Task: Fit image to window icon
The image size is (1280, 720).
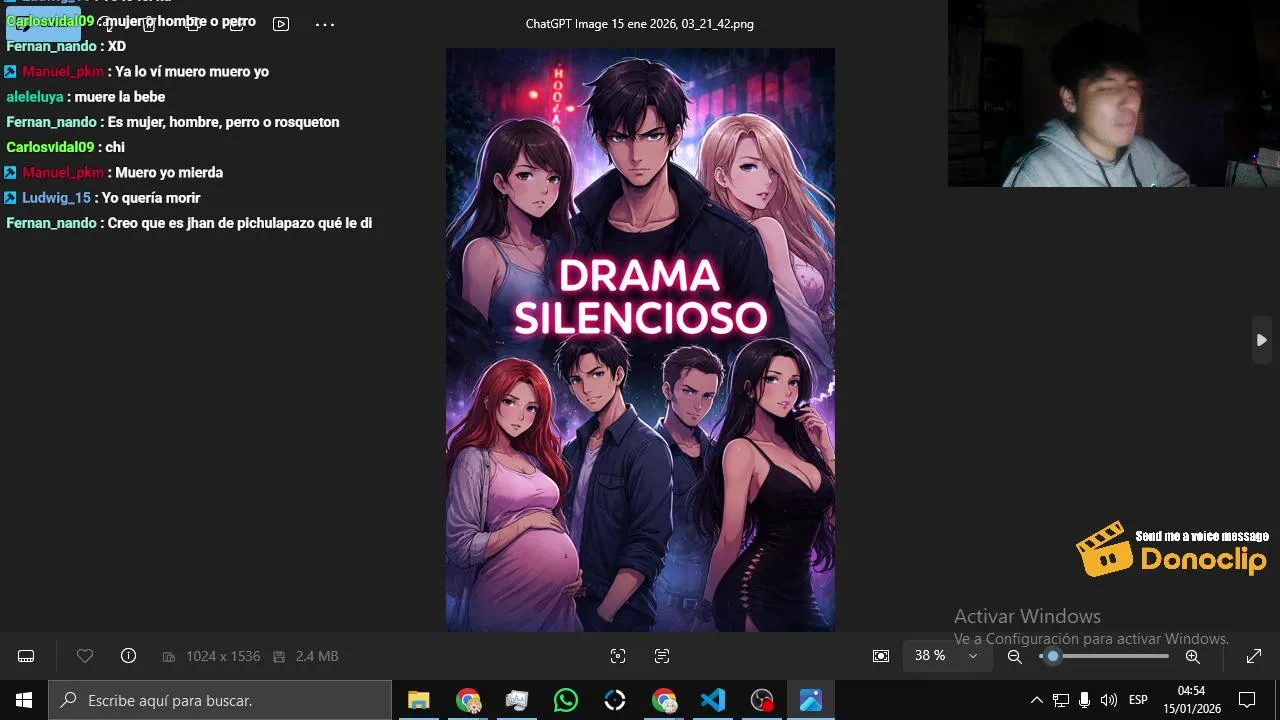Action: pos(881,656)
